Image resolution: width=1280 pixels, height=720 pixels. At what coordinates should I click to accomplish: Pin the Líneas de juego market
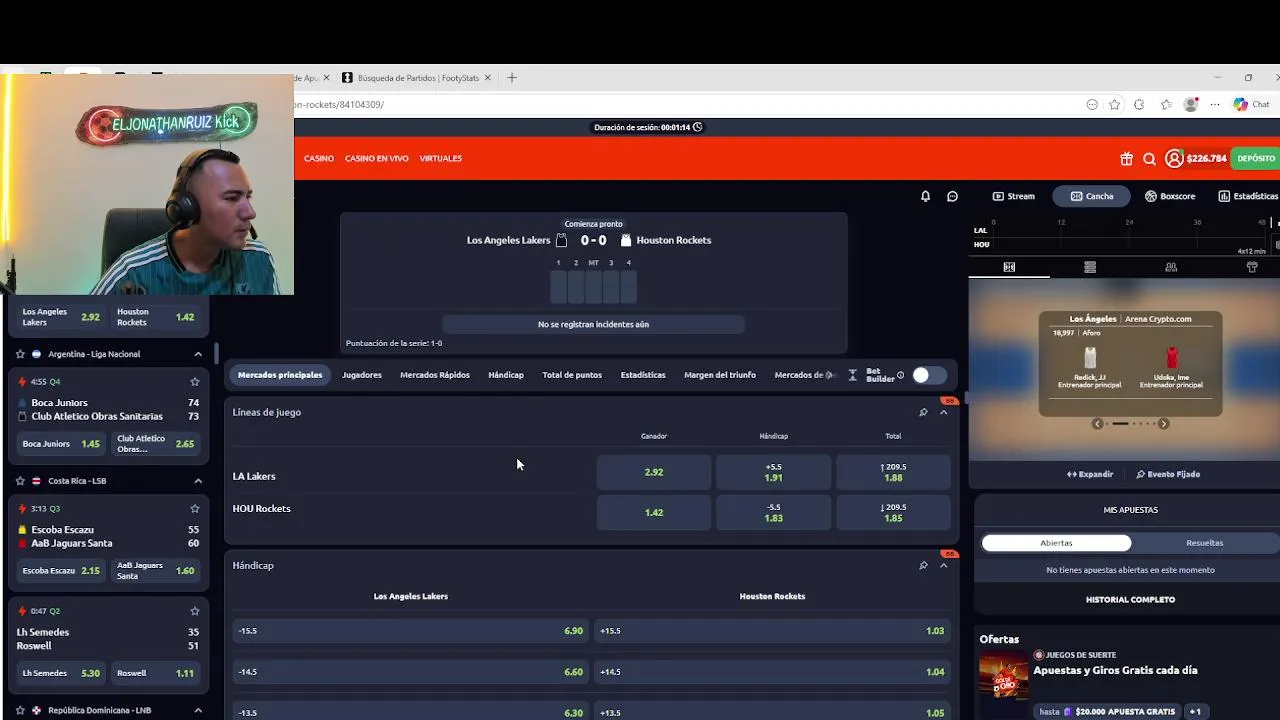(923, 412)
